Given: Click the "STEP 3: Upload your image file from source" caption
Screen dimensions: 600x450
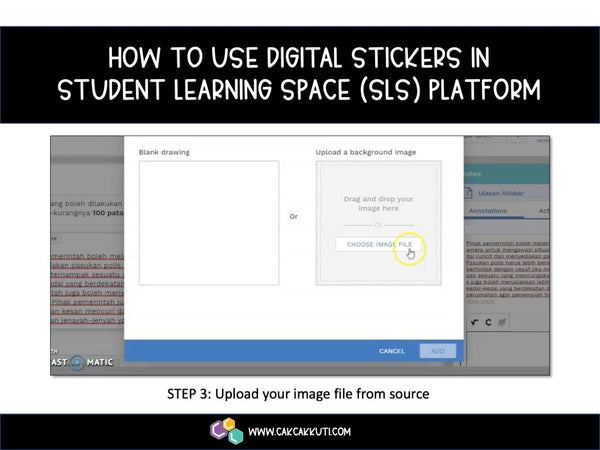Looking at the screenshot, I should 298,394.
